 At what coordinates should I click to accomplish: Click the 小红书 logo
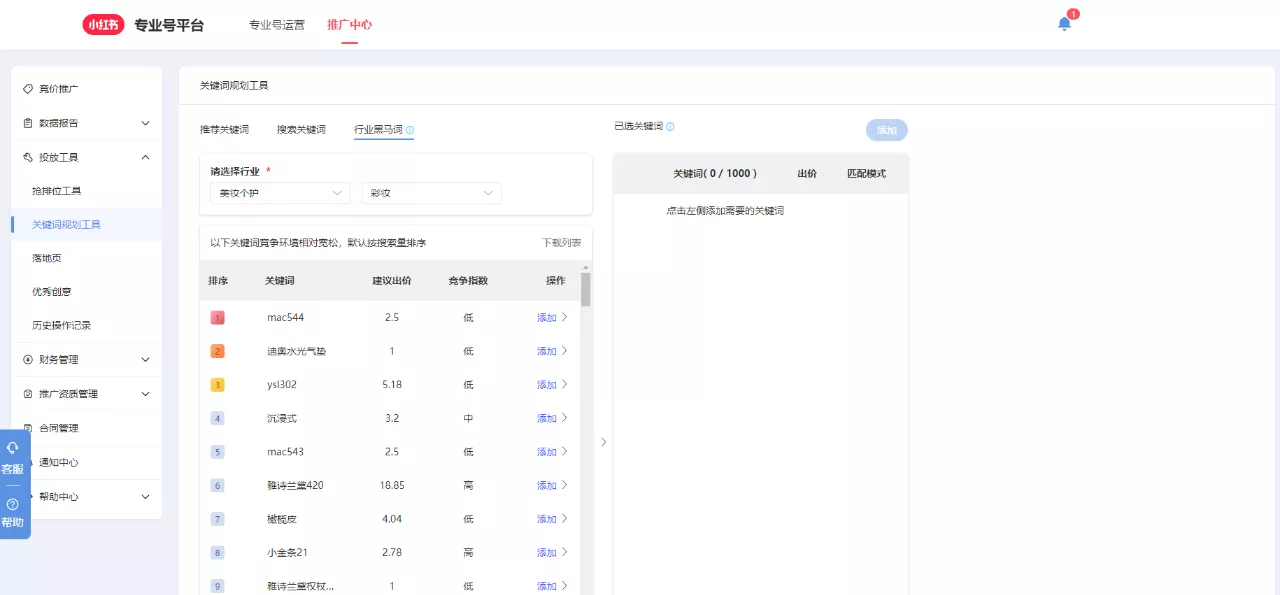103,25
